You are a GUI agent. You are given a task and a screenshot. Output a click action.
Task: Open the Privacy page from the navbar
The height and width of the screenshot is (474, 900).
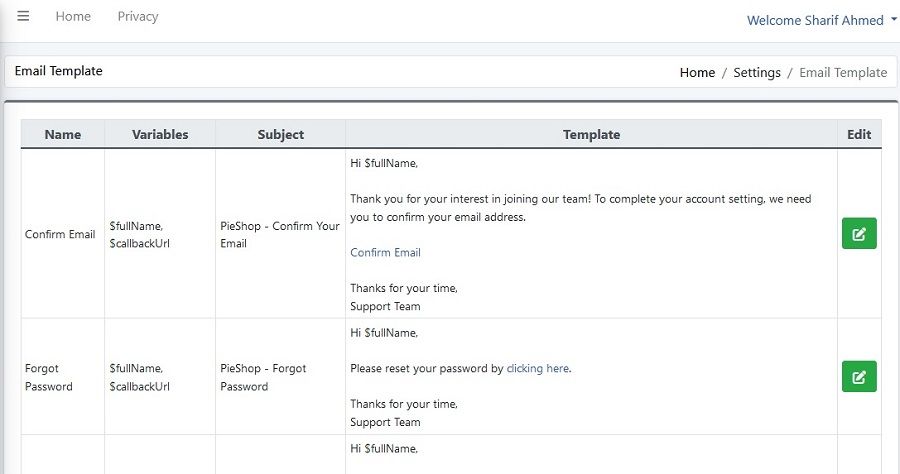(x=138, y=17)
